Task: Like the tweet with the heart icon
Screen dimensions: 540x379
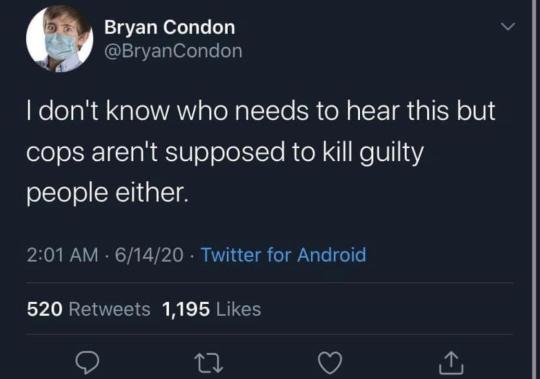Action: point(330,363)
